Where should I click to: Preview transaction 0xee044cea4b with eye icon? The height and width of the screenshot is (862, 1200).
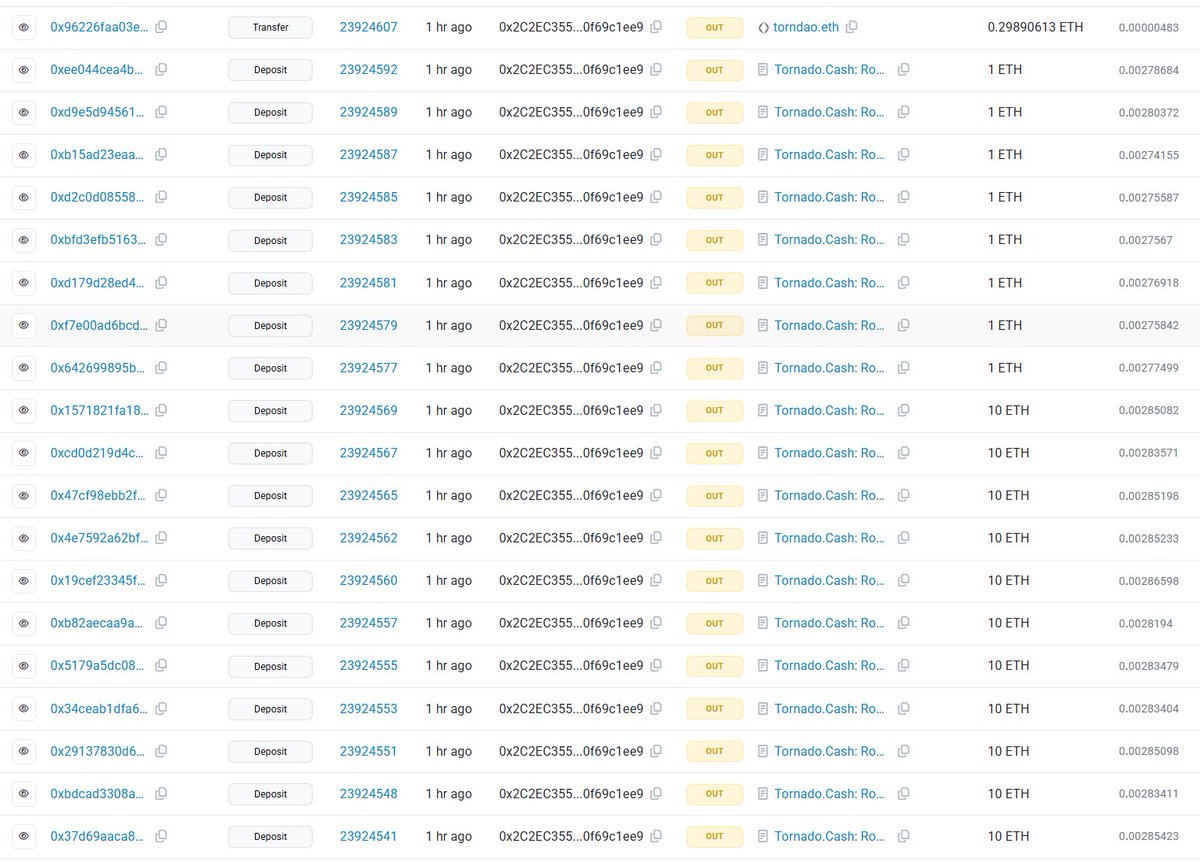click(24, 70)
